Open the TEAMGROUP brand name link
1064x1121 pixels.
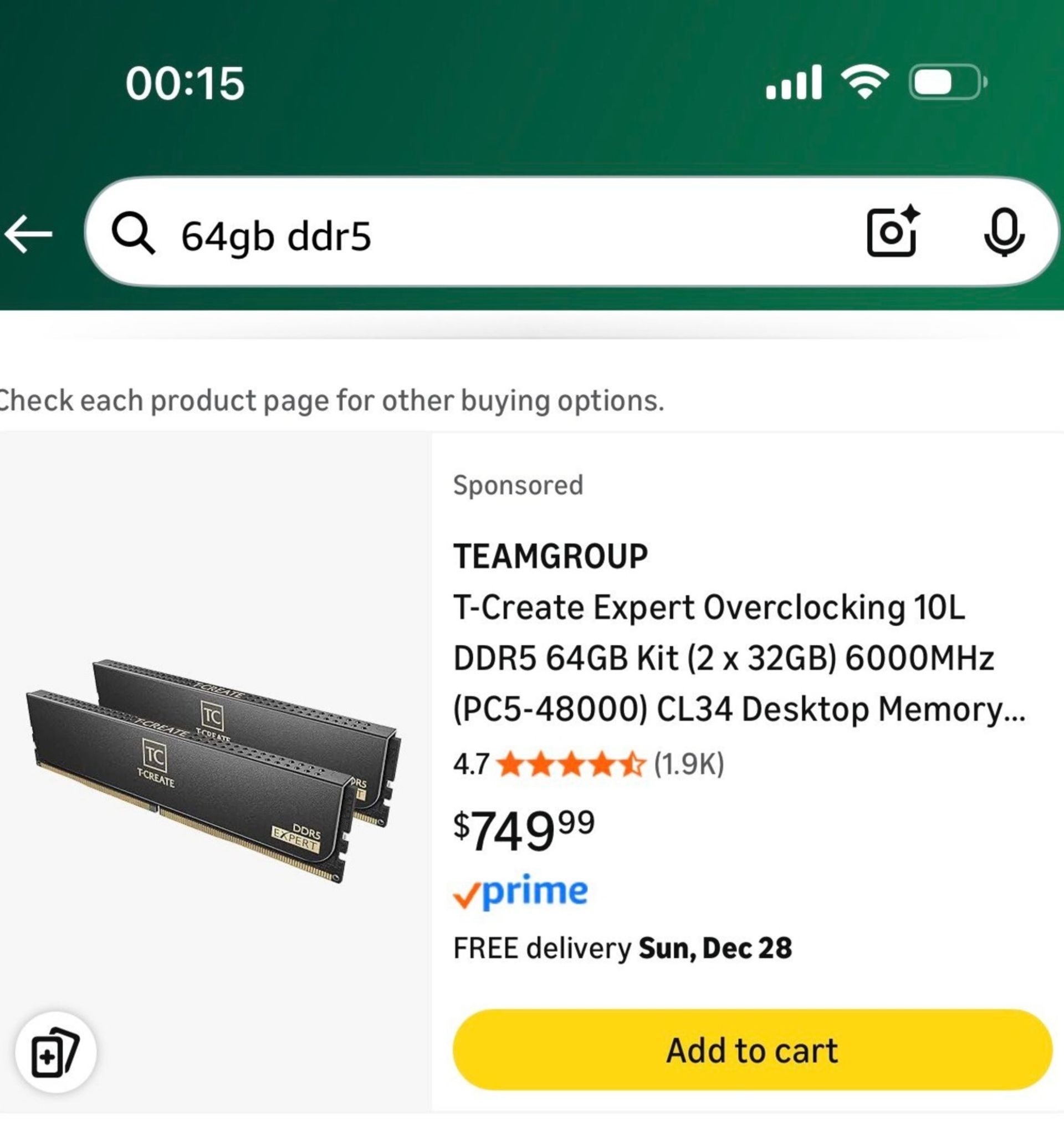550,556
